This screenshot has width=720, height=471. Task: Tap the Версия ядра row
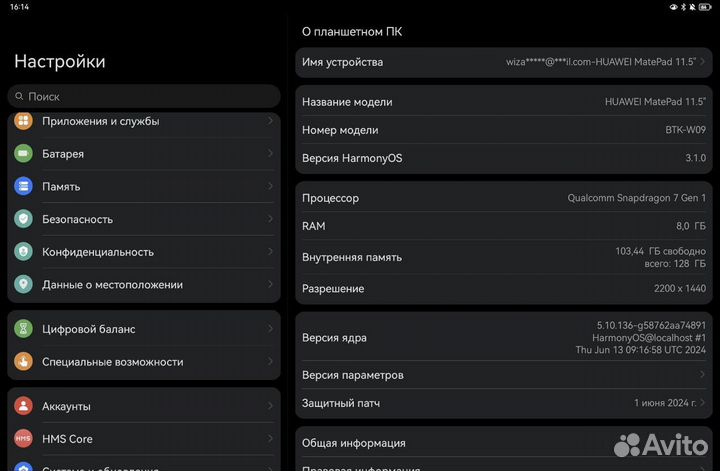click(504, 337)
